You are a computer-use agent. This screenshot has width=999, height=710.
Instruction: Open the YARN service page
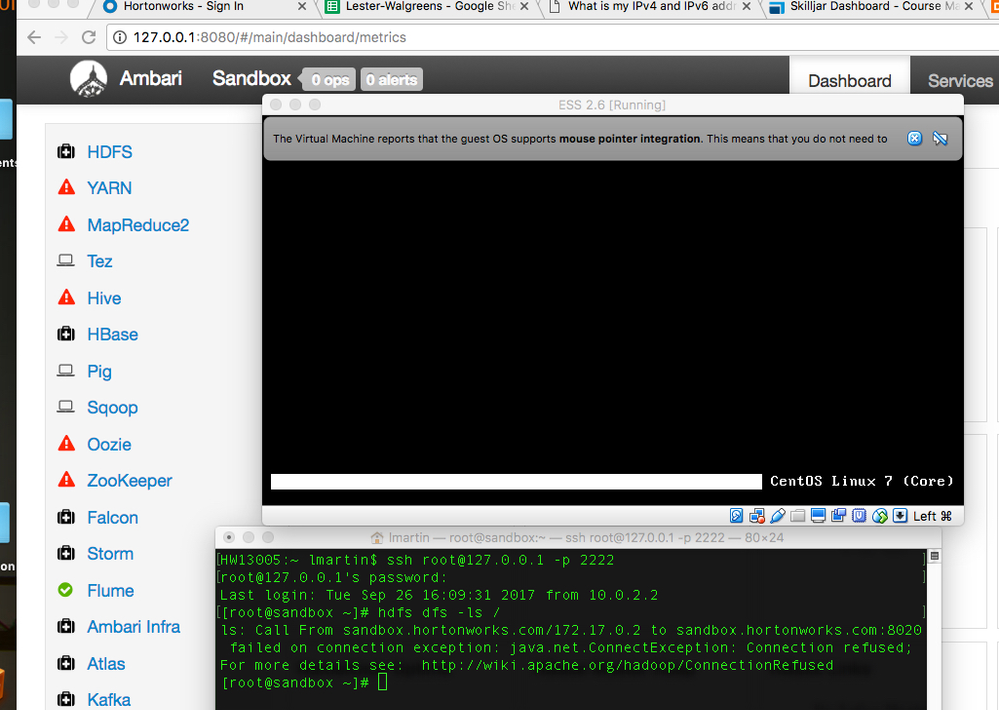[x=110, y=188]
